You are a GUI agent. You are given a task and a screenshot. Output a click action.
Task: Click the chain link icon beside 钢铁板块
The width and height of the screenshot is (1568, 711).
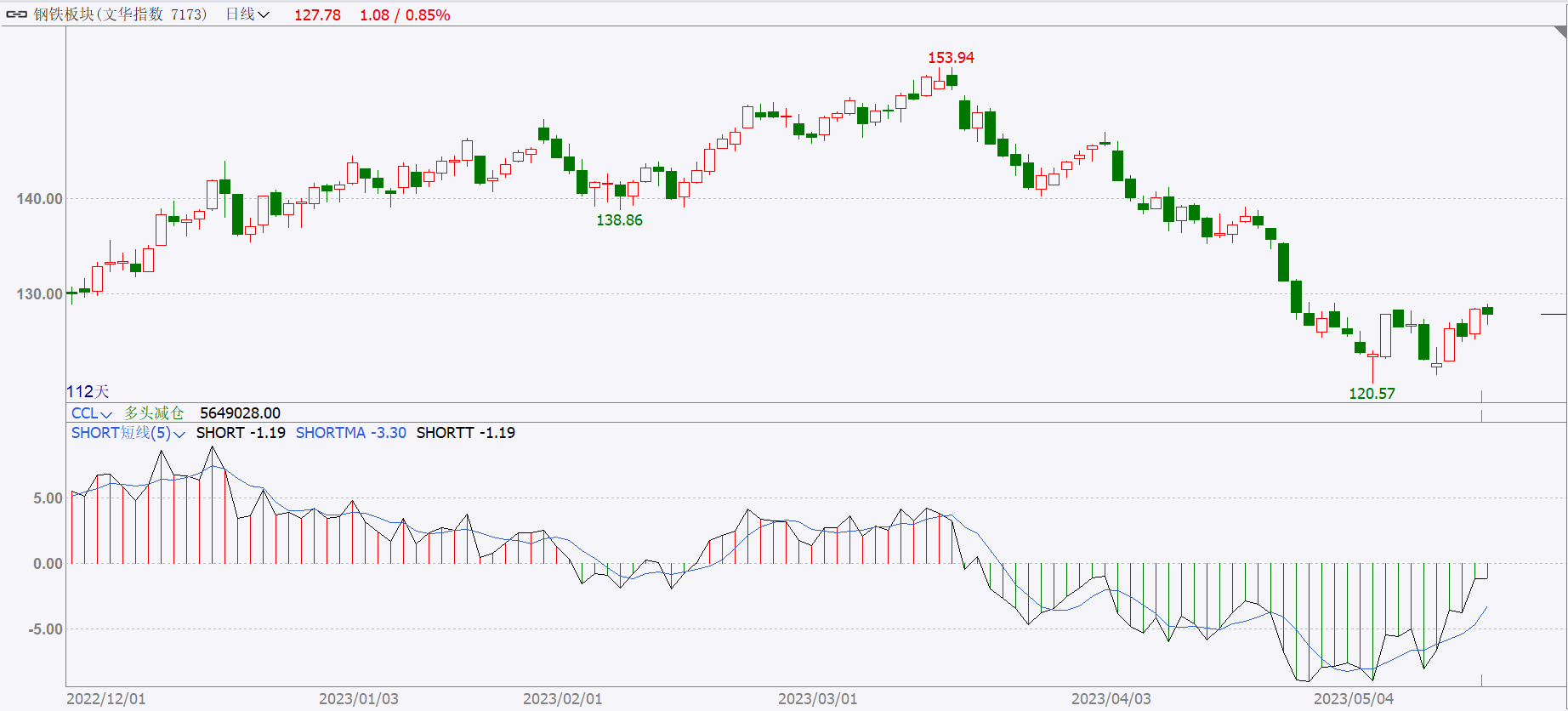[x=16, y=14]
